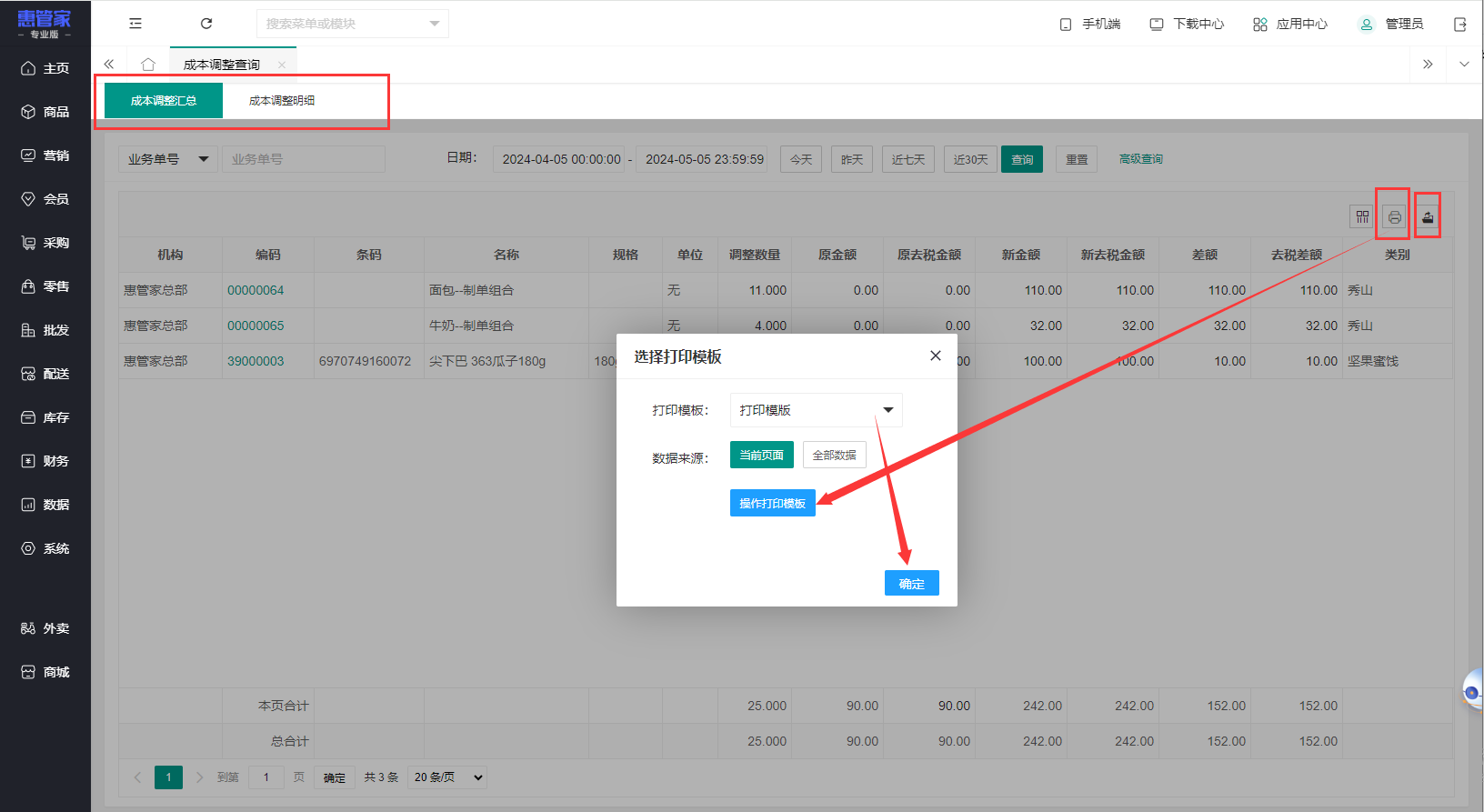Open item code 39000003 link
The image size is (1484, 812).
point(256,361)
